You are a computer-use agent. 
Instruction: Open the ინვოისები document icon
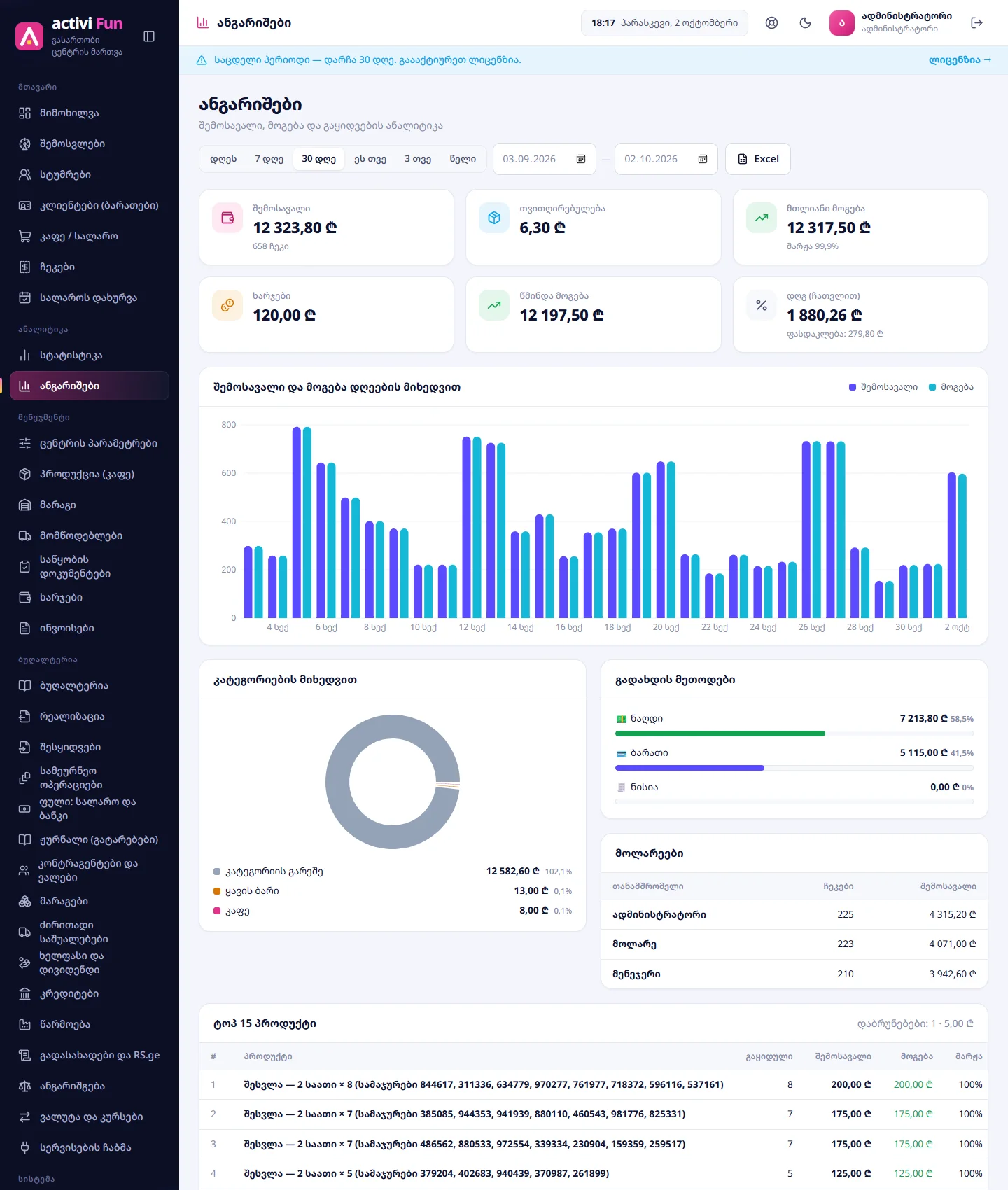coord(24,628)
